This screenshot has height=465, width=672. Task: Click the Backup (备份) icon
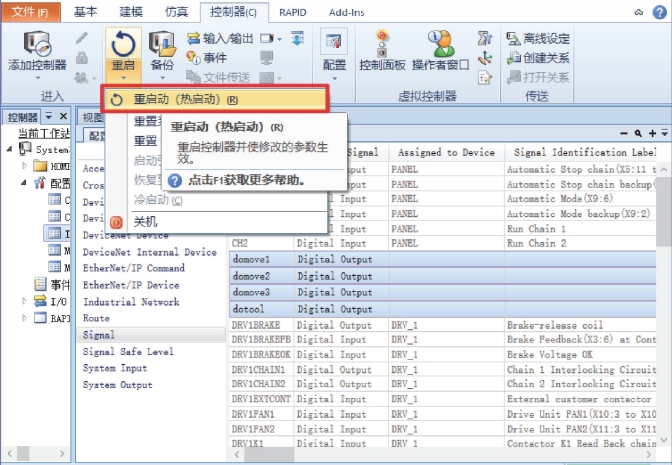pyautogui.click(x=161, y=50)
